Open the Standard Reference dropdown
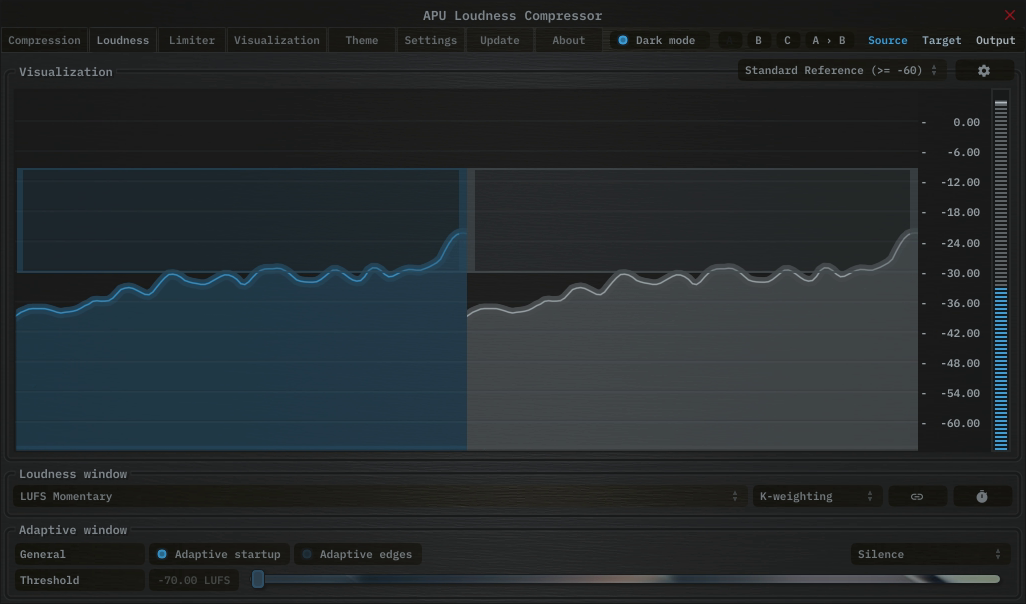1026x604 pixels. 841,71
